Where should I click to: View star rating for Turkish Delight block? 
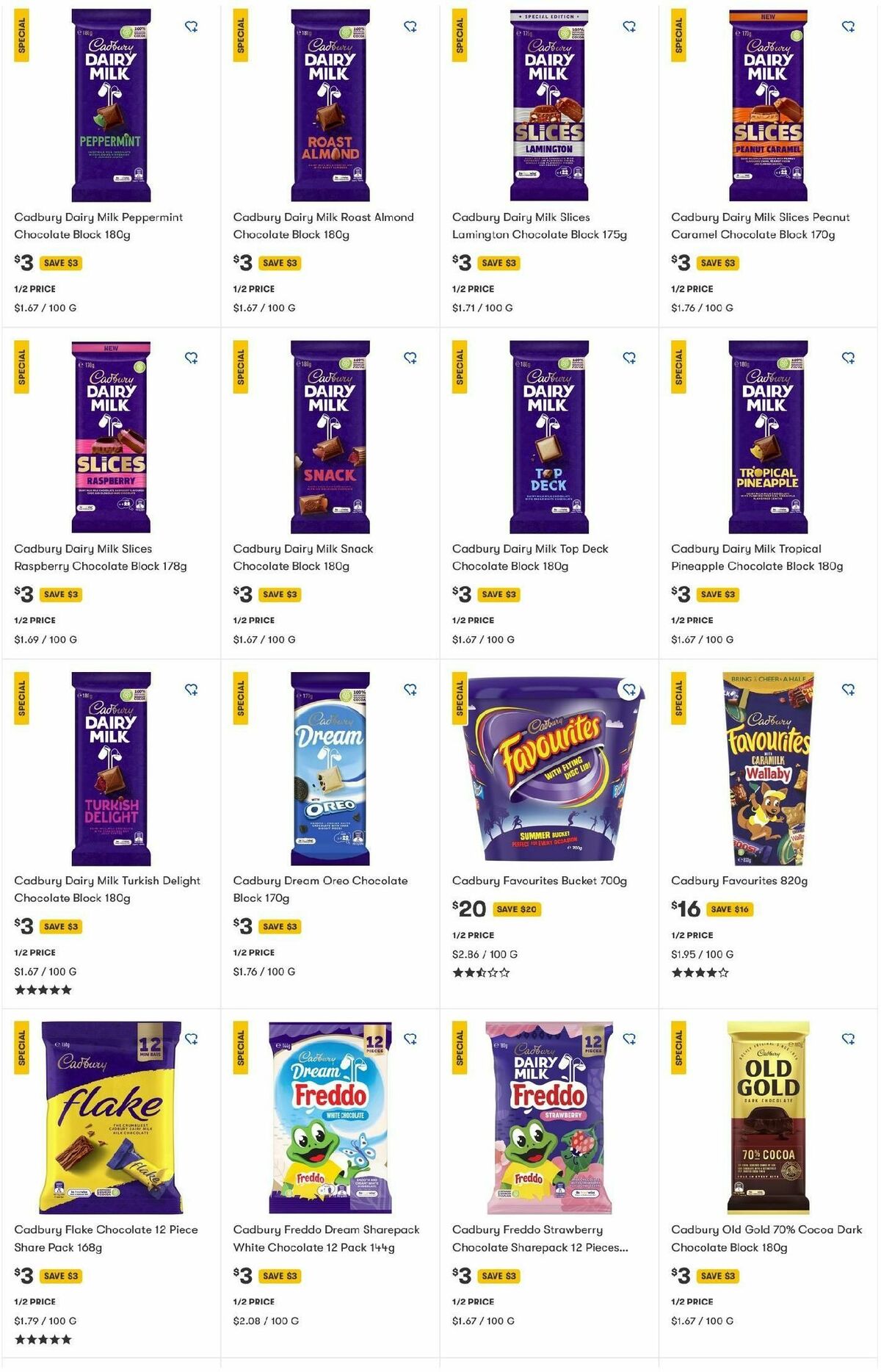click(43, 990)
